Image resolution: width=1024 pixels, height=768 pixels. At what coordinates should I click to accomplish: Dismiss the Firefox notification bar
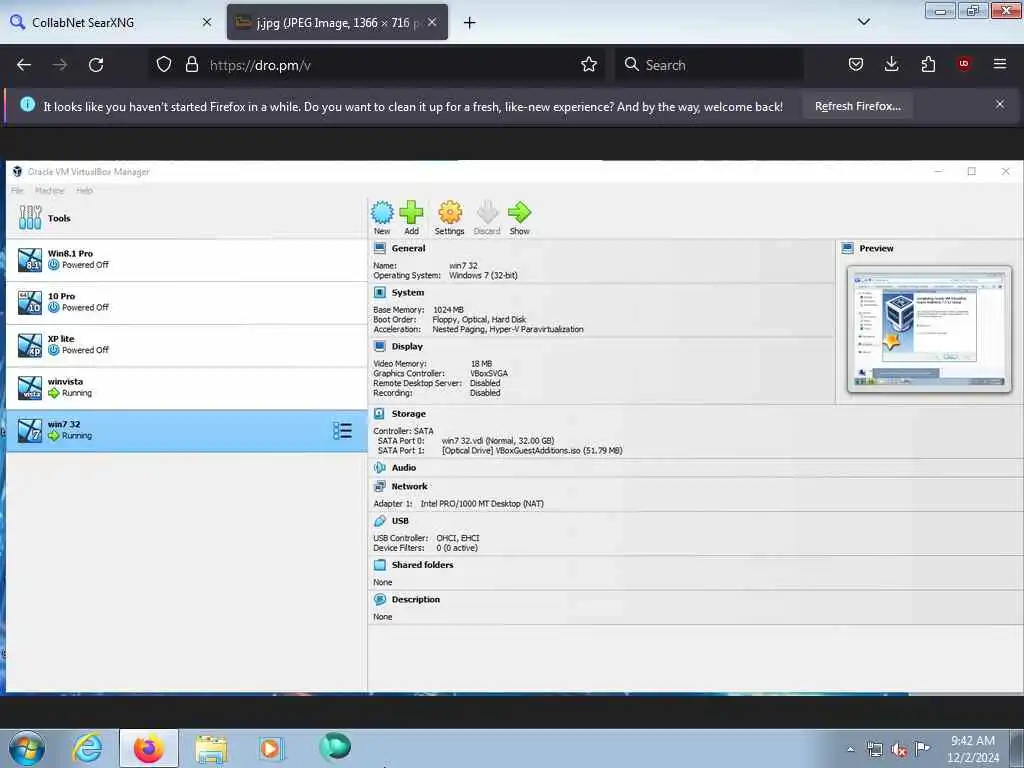tap(1000, 104)
